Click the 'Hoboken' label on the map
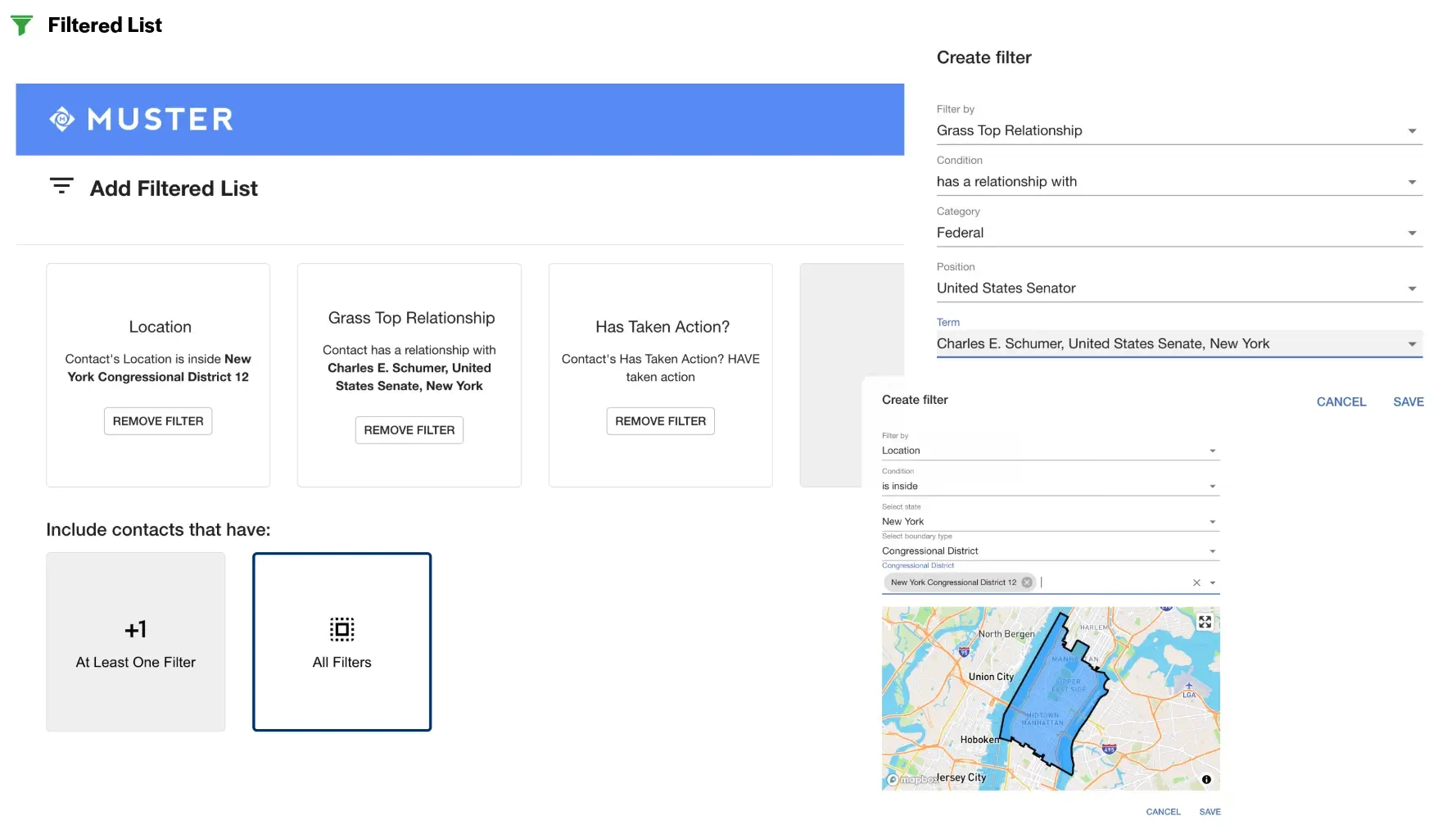Screen dimensions: 1456x834 tap(979, 740)
